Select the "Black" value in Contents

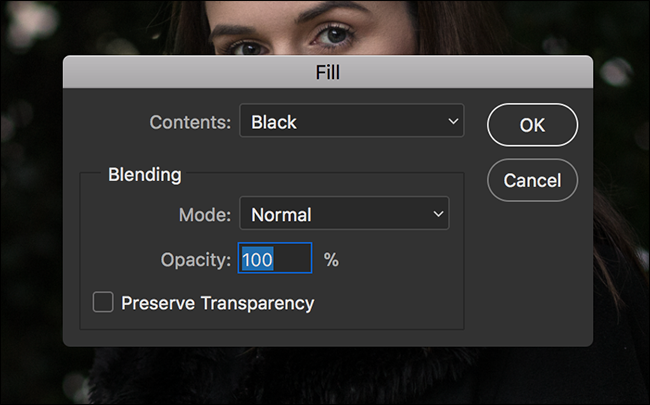(x=274, y=123)
